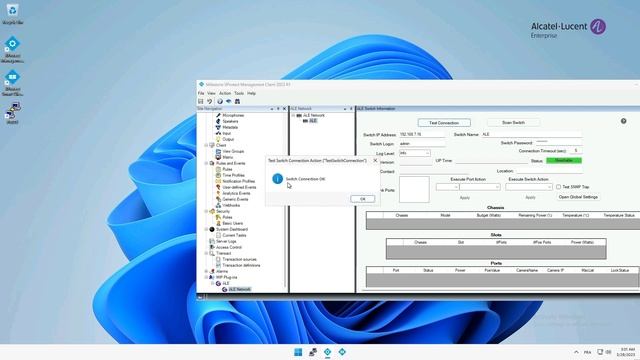Expand the Alarms tree node

tap(206, 271)
